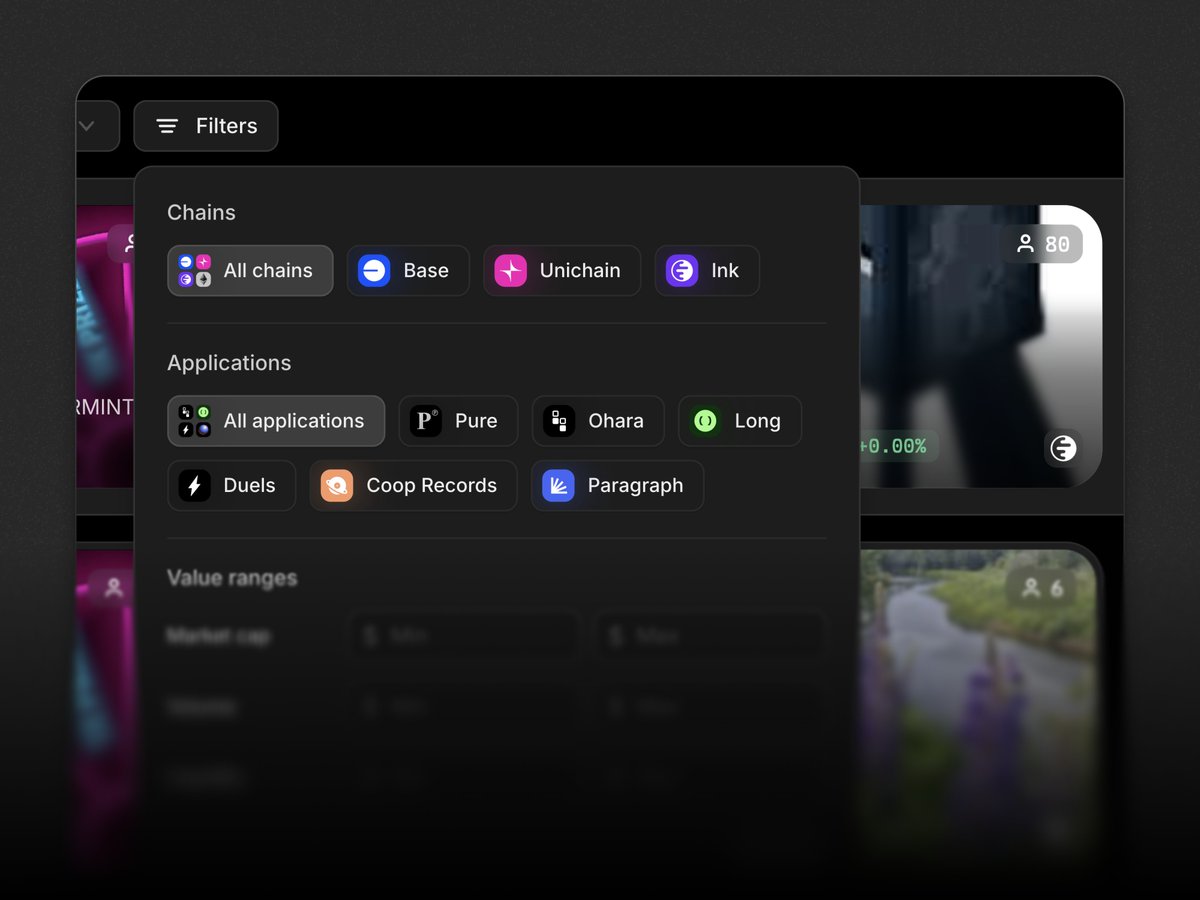Click the holder count 6 badge
The image size is (1200, 900).
1042,589
